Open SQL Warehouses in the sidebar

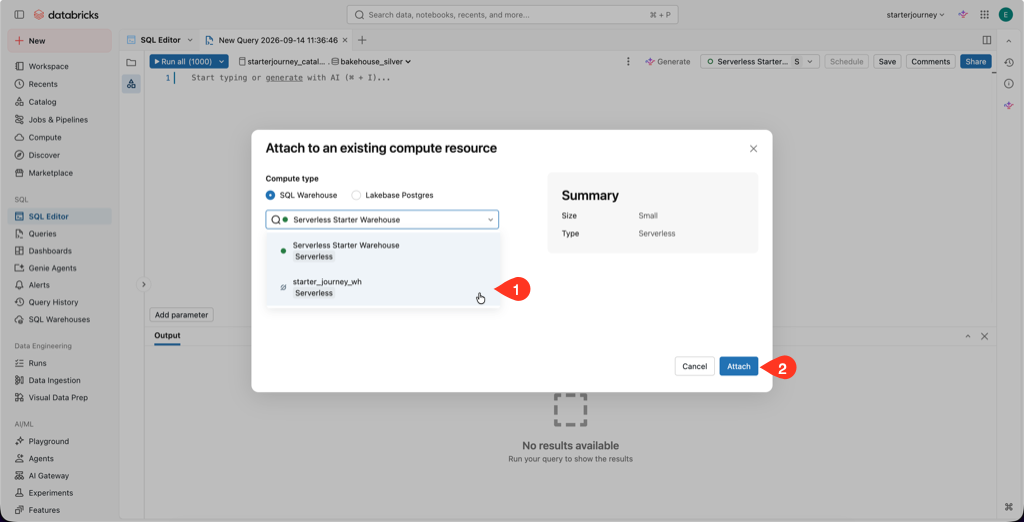pos(59,319)
